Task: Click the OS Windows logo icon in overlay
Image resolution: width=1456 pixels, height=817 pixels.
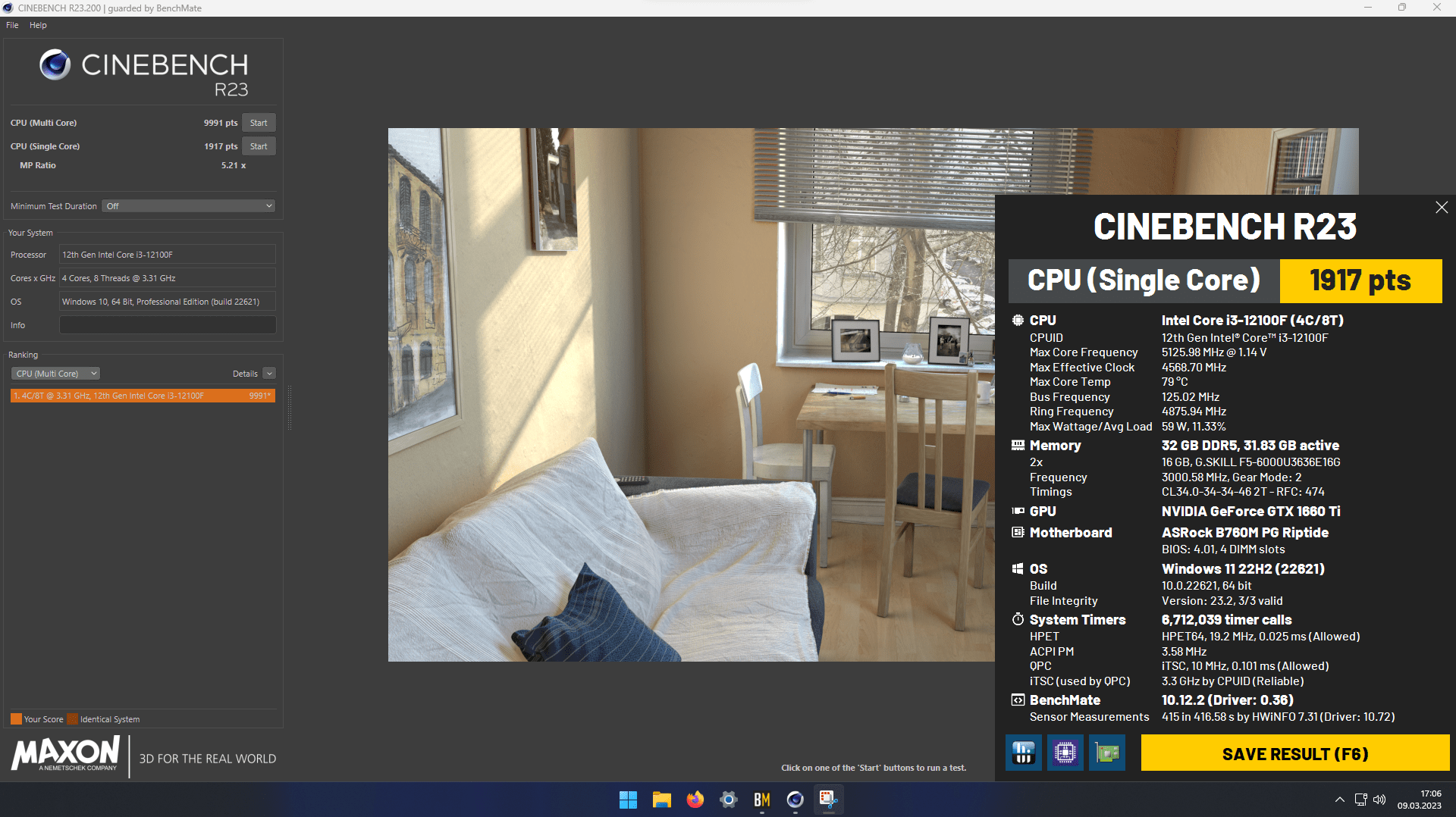Action: click(x=1018, y=569)
